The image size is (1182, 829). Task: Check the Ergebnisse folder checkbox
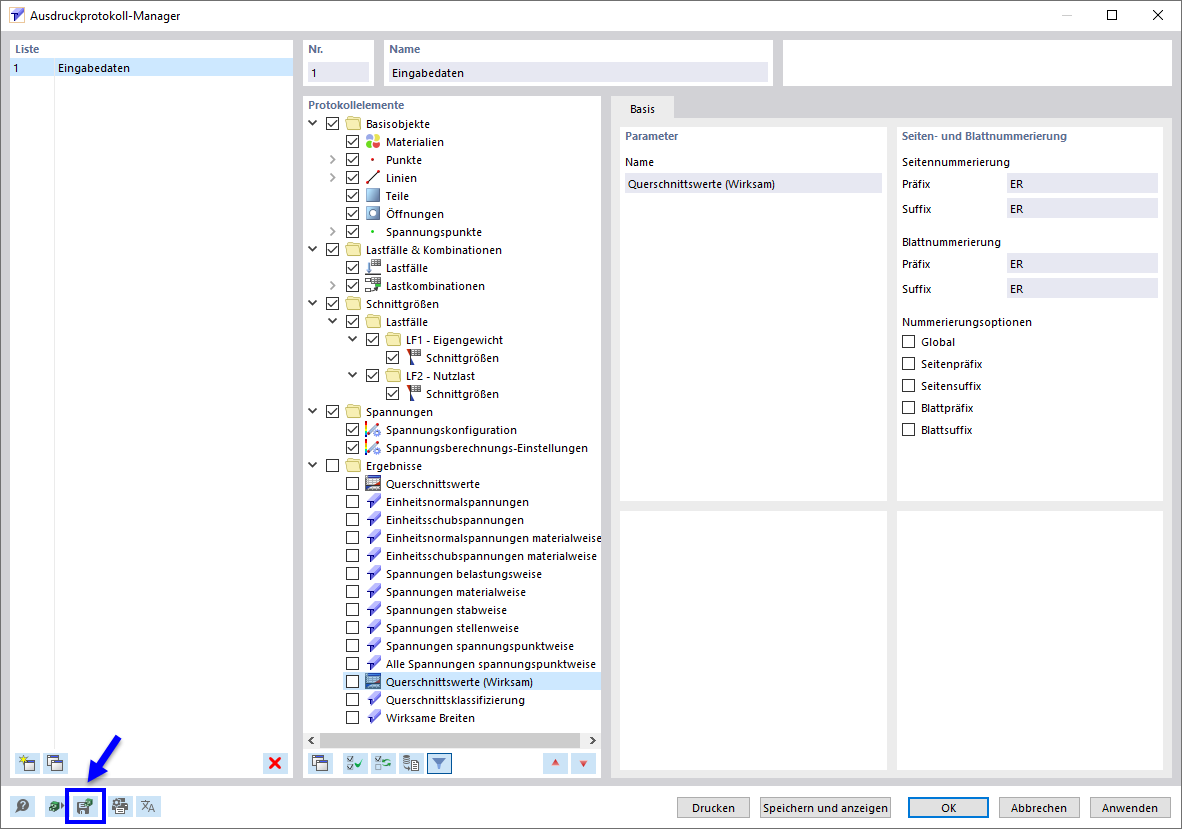click(x=332, y=466)
